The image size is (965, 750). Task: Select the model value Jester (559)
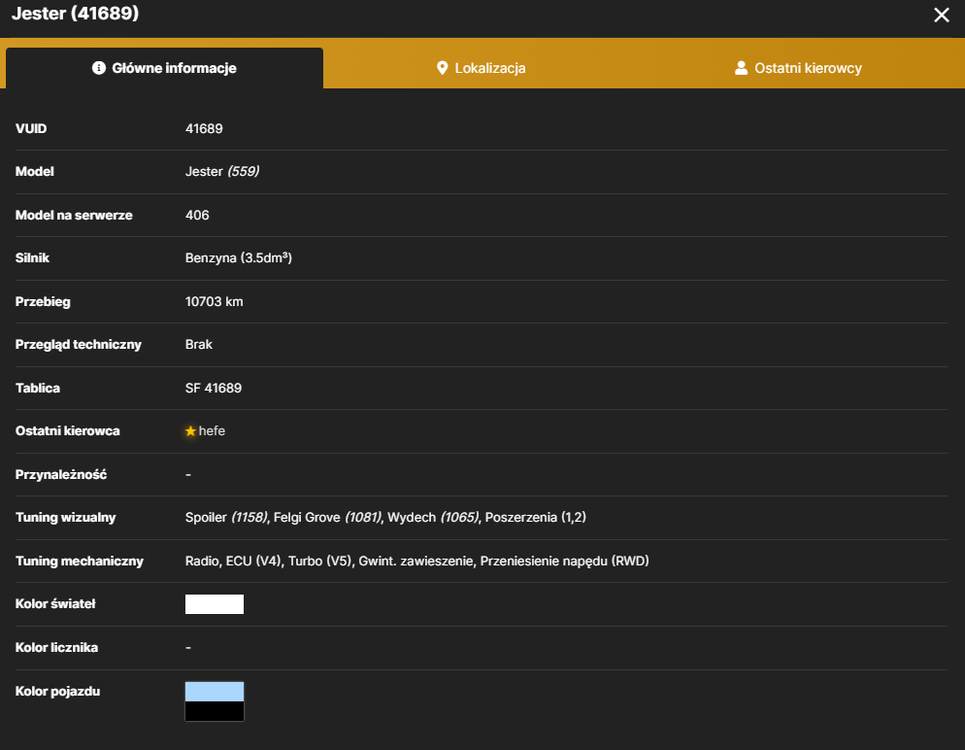222,172
